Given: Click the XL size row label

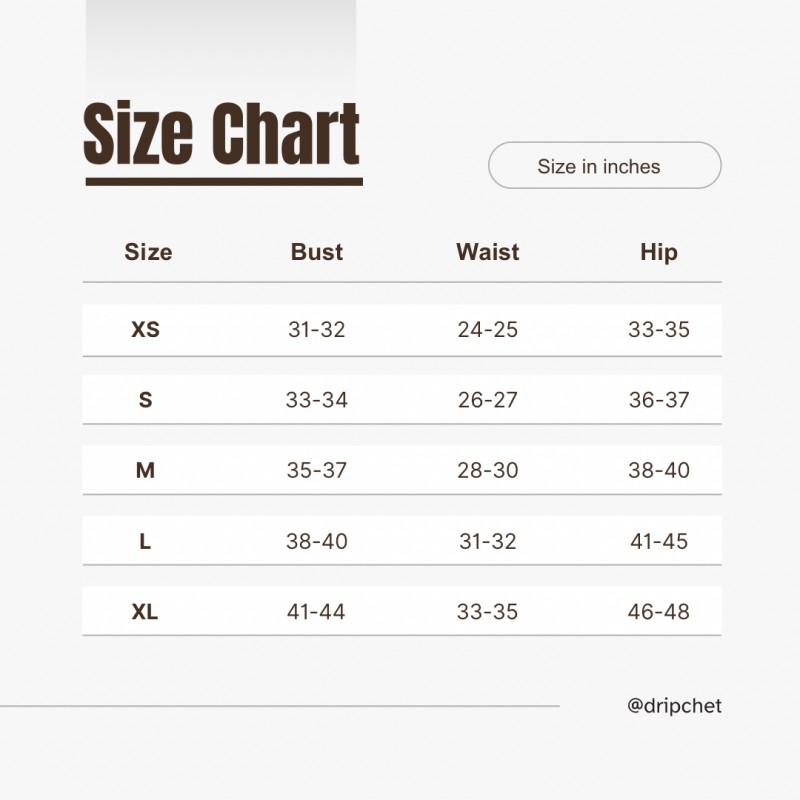Looking at the screenshot, I should click(x=146, y=611).
